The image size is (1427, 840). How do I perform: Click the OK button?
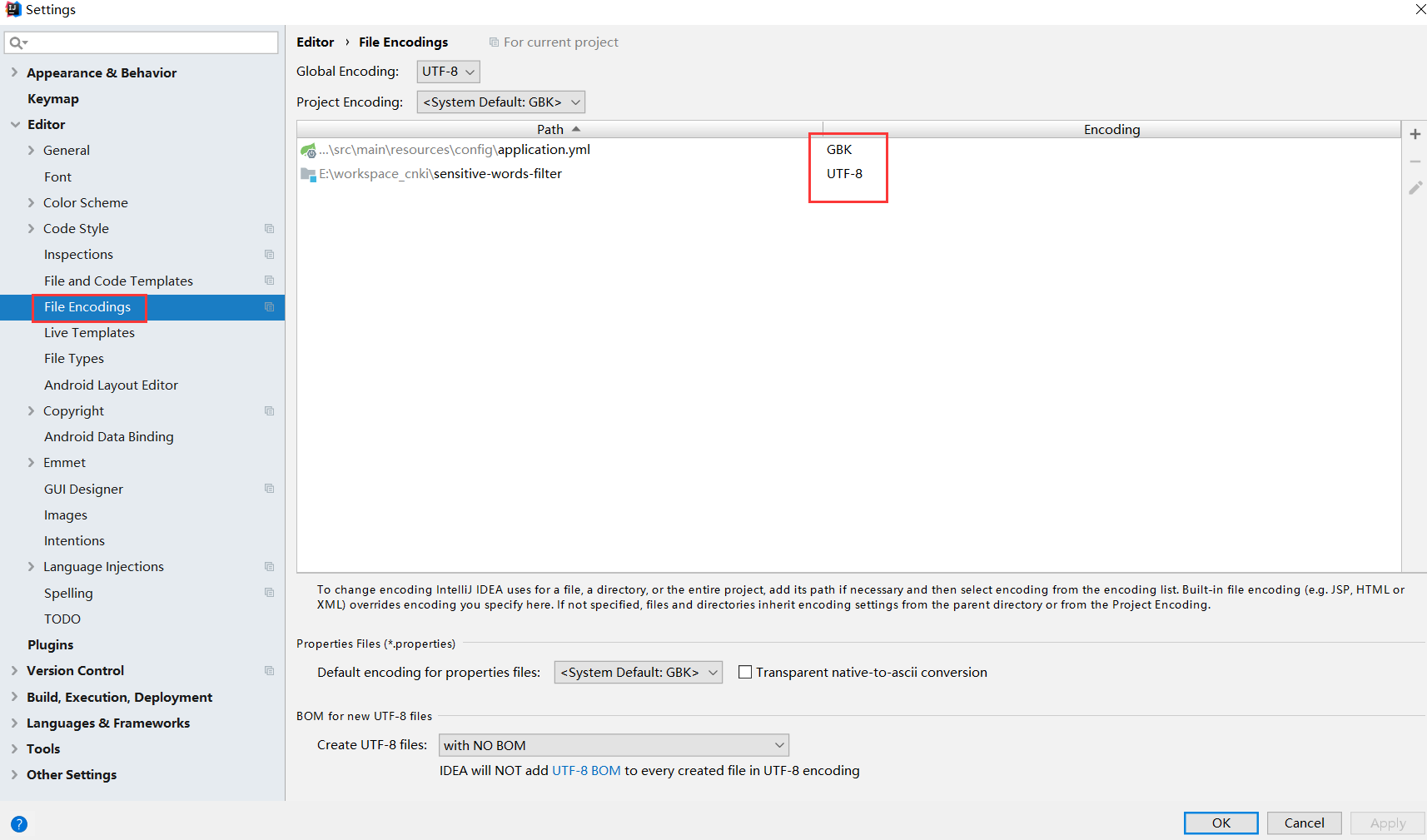click(1221, 823)
